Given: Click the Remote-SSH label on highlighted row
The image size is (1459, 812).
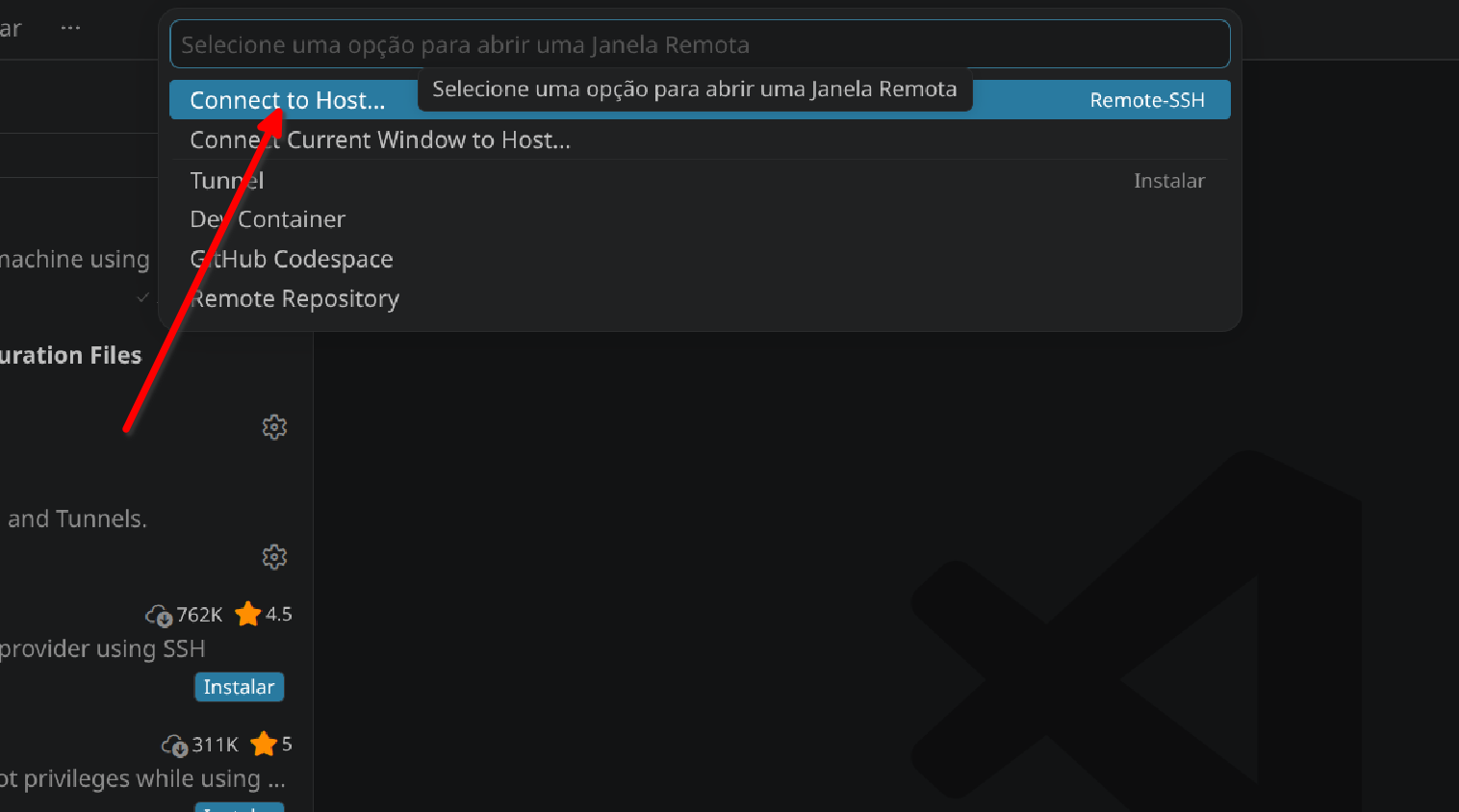Looking at the screenshot, I should pyautogui.click(x=1147, y=100).
